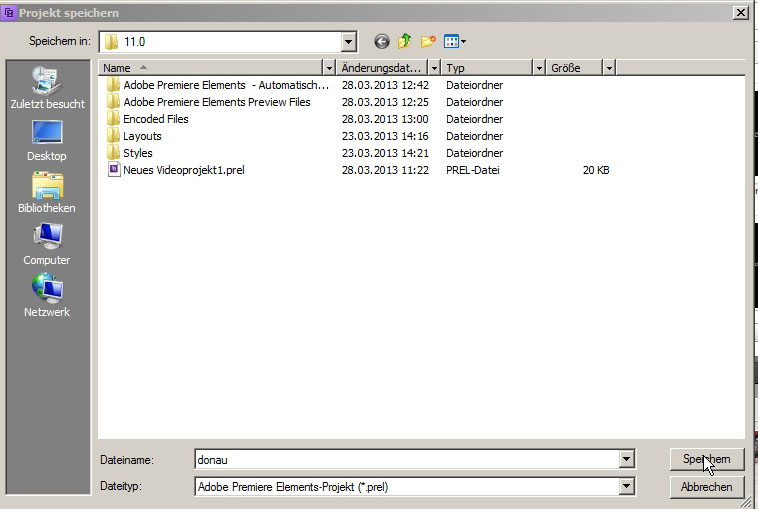This screenshot has width=758, height=509.
Task: Open Bibliotheken in sidebar
Action: click(47, 192)
